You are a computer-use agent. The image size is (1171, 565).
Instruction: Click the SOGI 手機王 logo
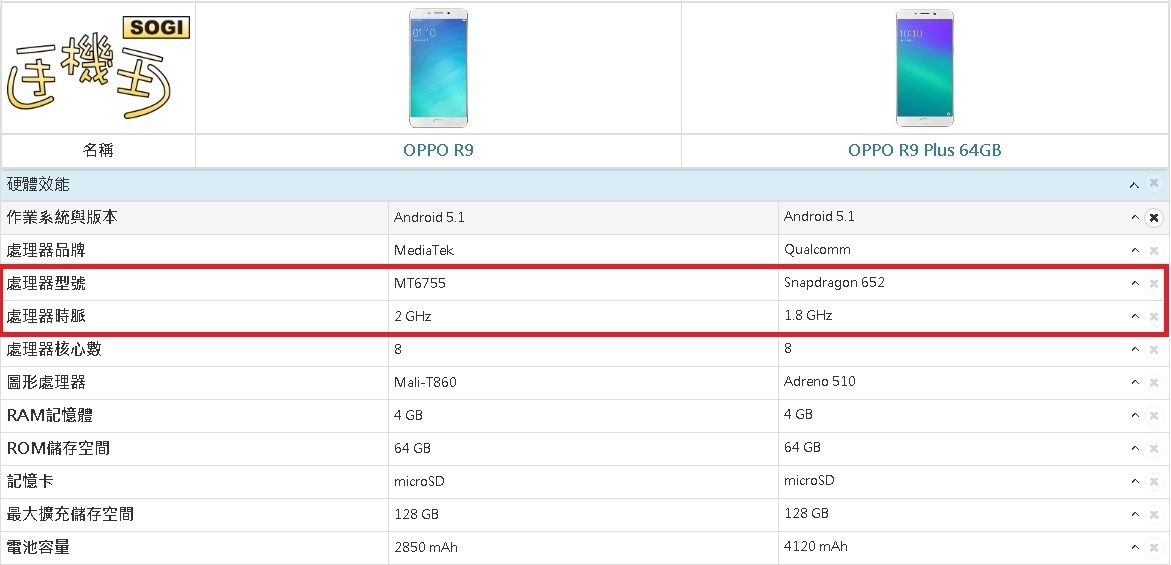[x=98, y=69]
